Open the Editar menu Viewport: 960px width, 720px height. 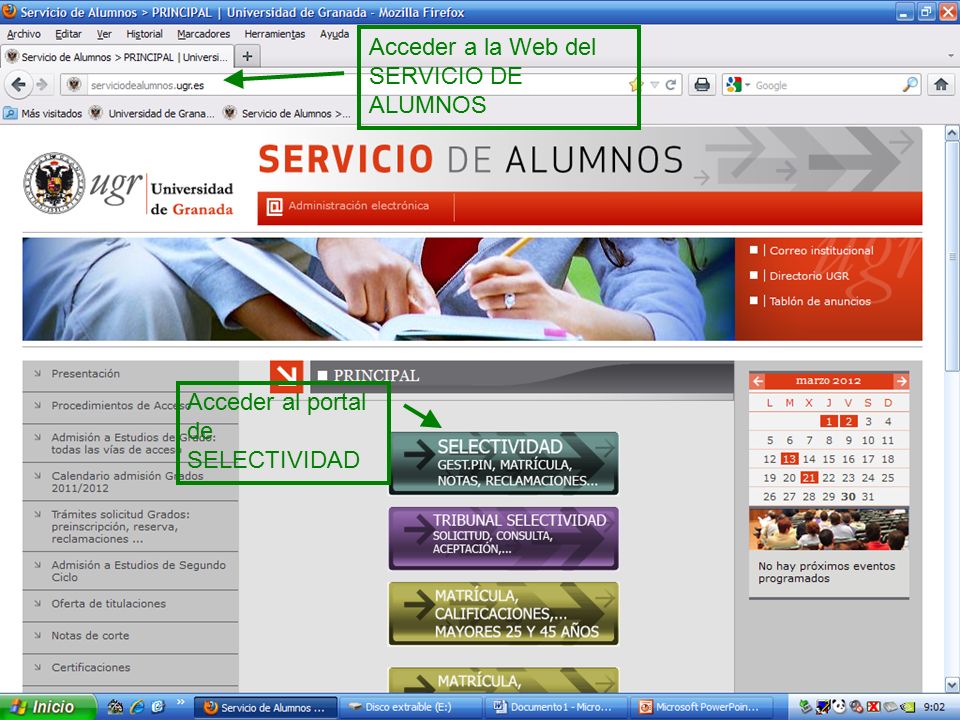point(68,34)
